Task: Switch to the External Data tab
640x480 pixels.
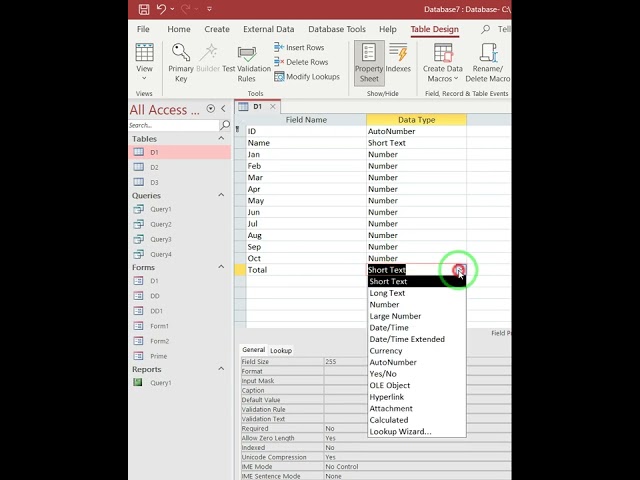Action: tap(269, 29)
